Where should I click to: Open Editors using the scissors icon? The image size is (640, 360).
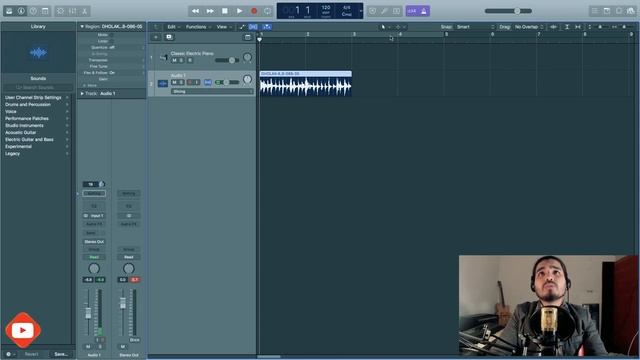[84, 11]
